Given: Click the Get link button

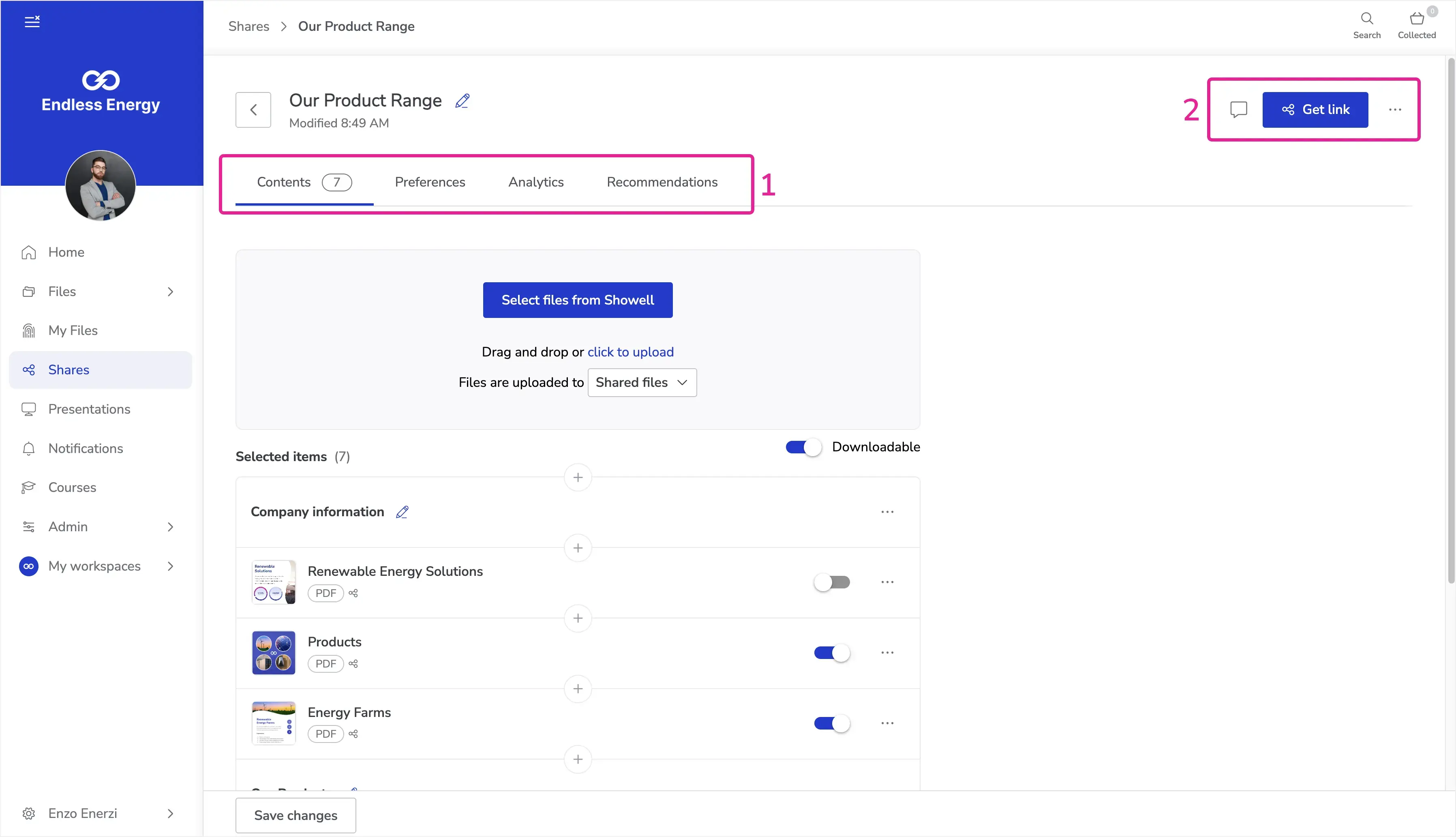Looking at the screenshot, I should (x=1315, y=109).
